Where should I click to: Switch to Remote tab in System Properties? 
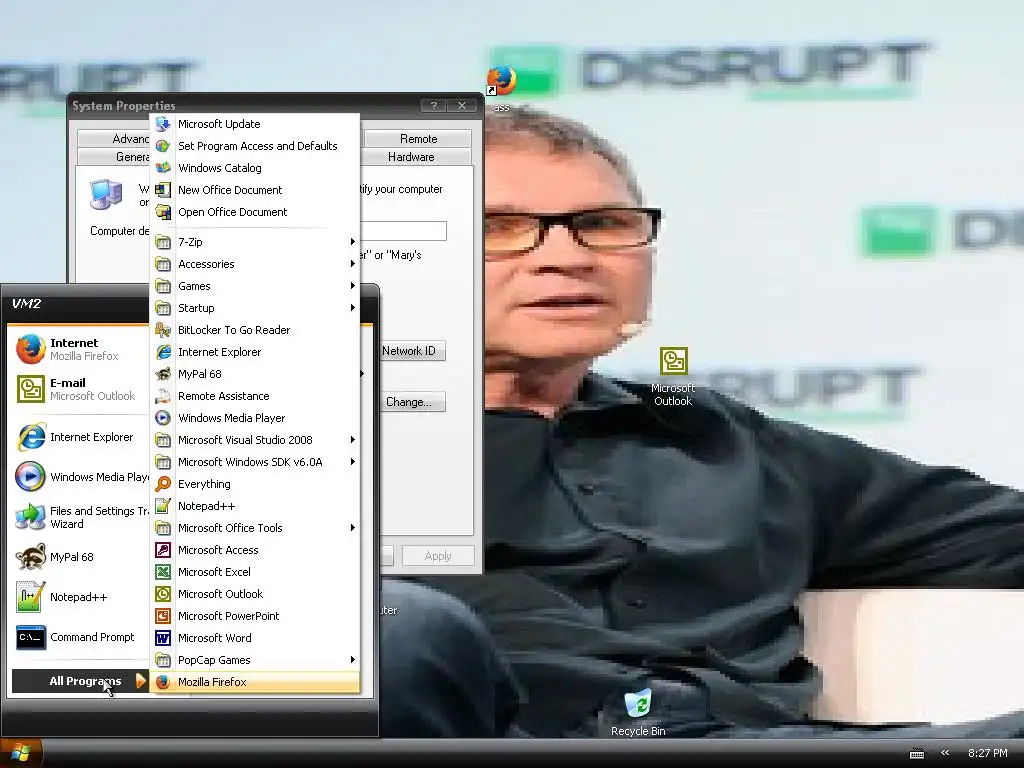point(418,138)
